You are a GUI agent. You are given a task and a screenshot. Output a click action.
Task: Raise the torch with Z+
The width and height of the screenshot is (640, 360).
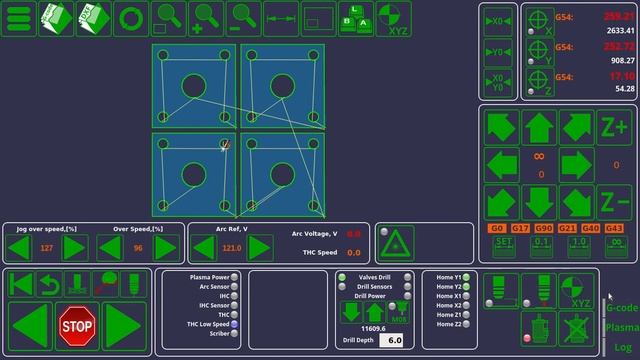(614, 127)
